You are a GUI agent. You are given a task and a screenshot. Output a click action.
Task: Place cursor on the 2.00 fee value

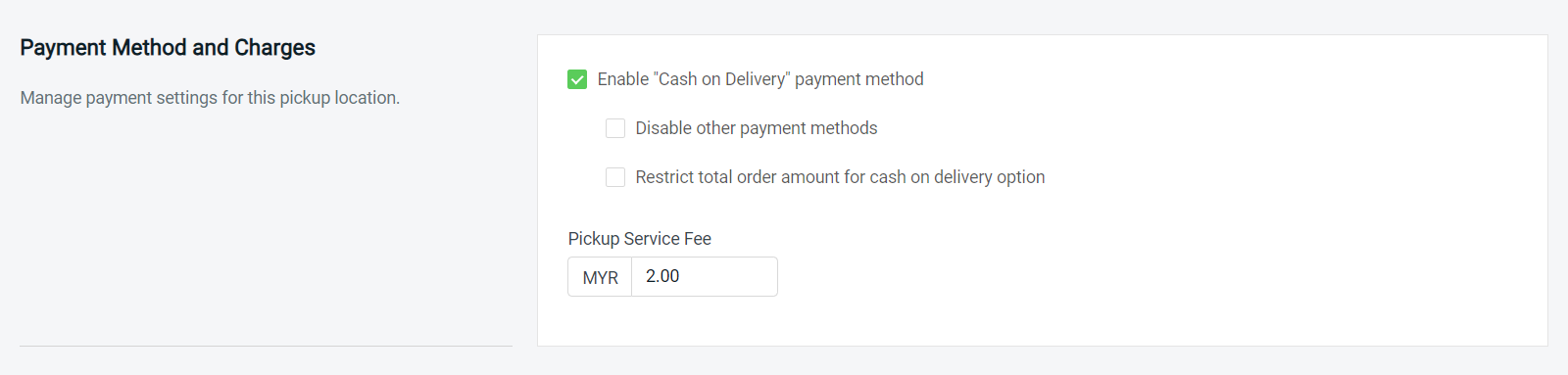(x=662, y=276)
